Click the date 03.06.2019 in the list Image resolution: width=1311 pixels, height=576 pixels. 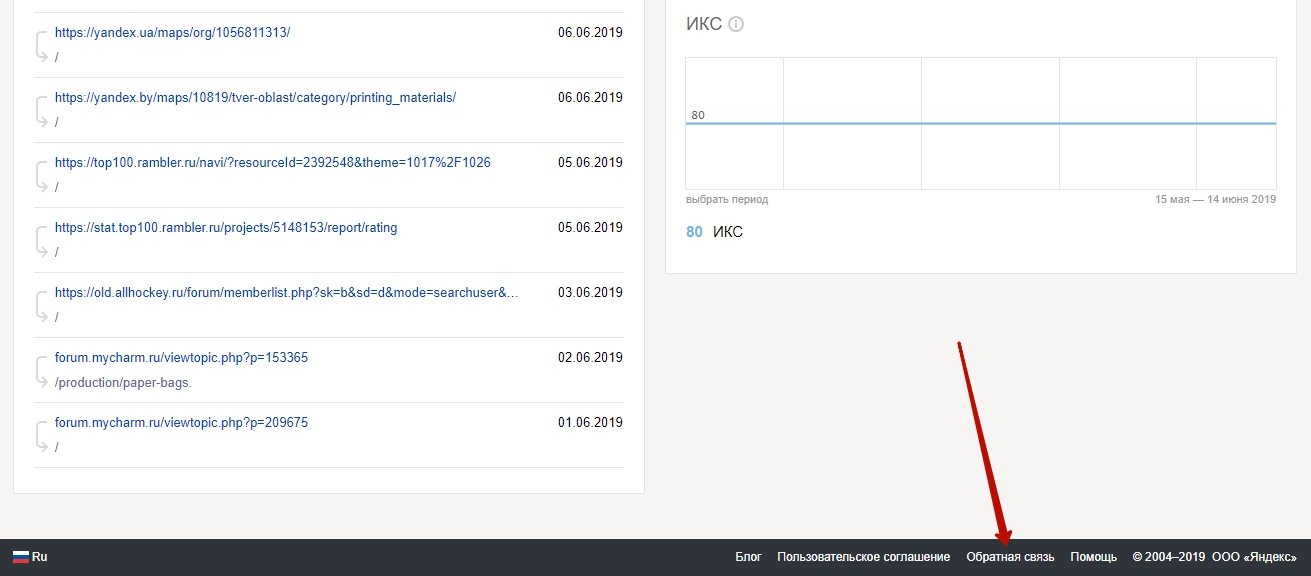(x=590, y=292)
